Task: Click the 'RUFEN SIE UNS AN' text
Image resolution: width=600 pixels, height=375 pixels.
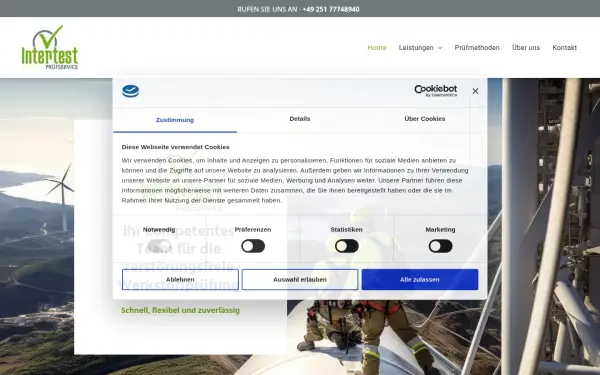Action: [x=267, y=9]
